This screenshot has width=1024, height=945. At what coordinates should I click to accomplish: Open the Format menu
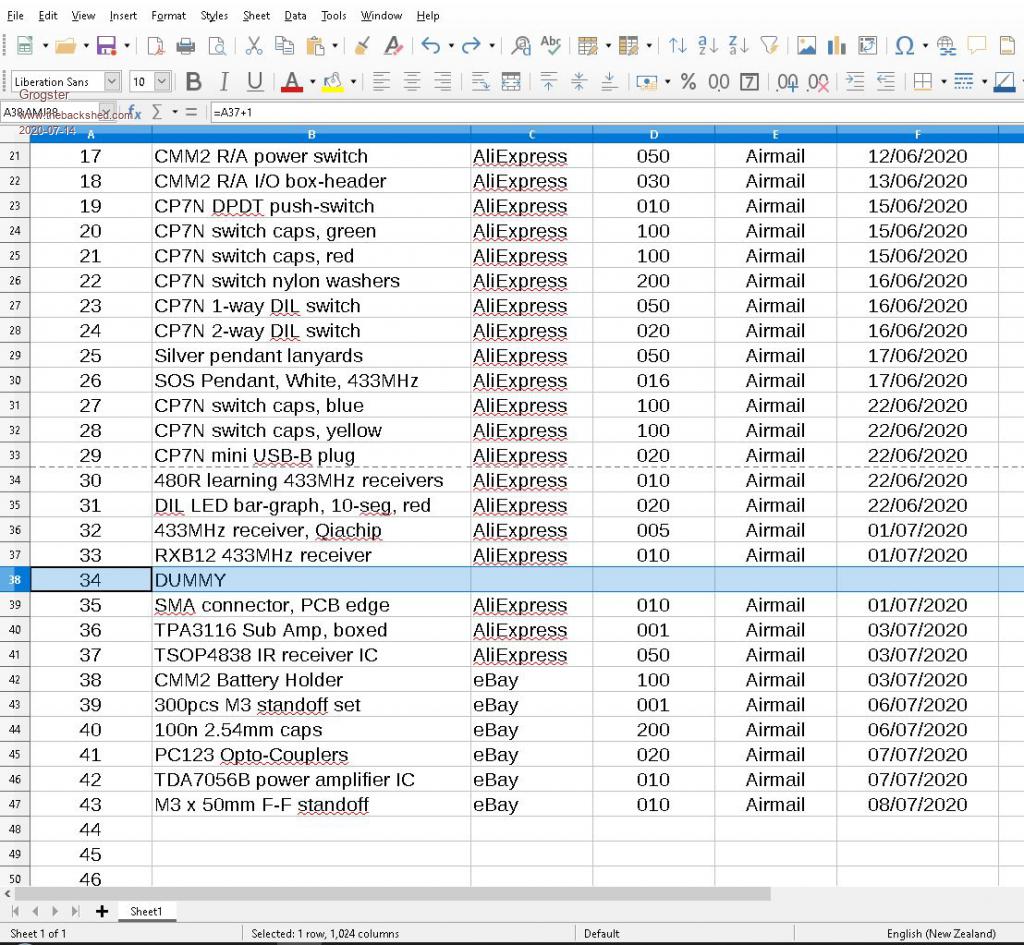168,16
